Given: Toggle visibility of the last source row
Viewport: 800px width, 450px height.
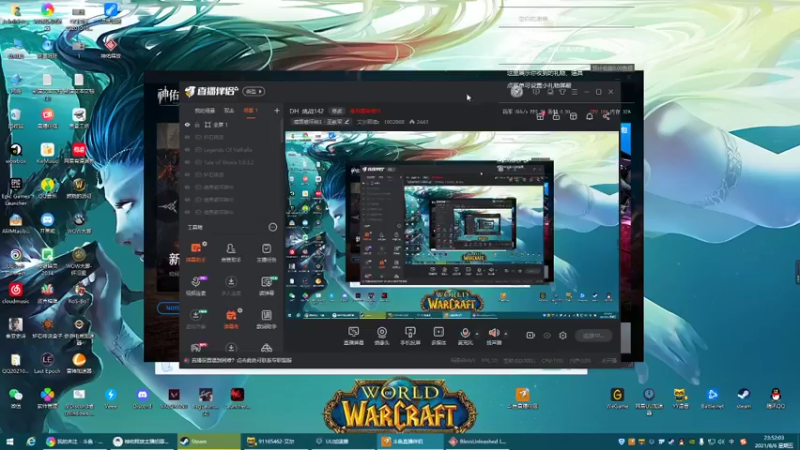Looking at the screenshot, I should 187,212.
